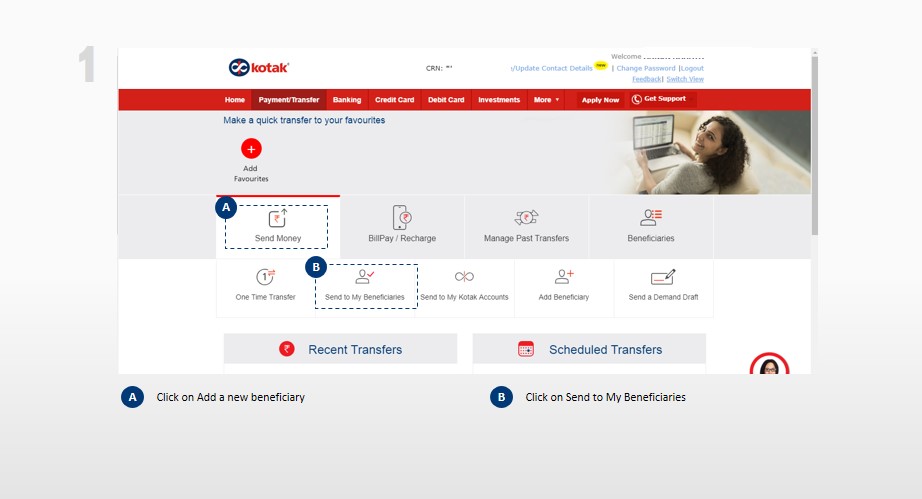
Task: Open the chat assistant avatar
Action: pyautogui.click(x=769, y=364)
